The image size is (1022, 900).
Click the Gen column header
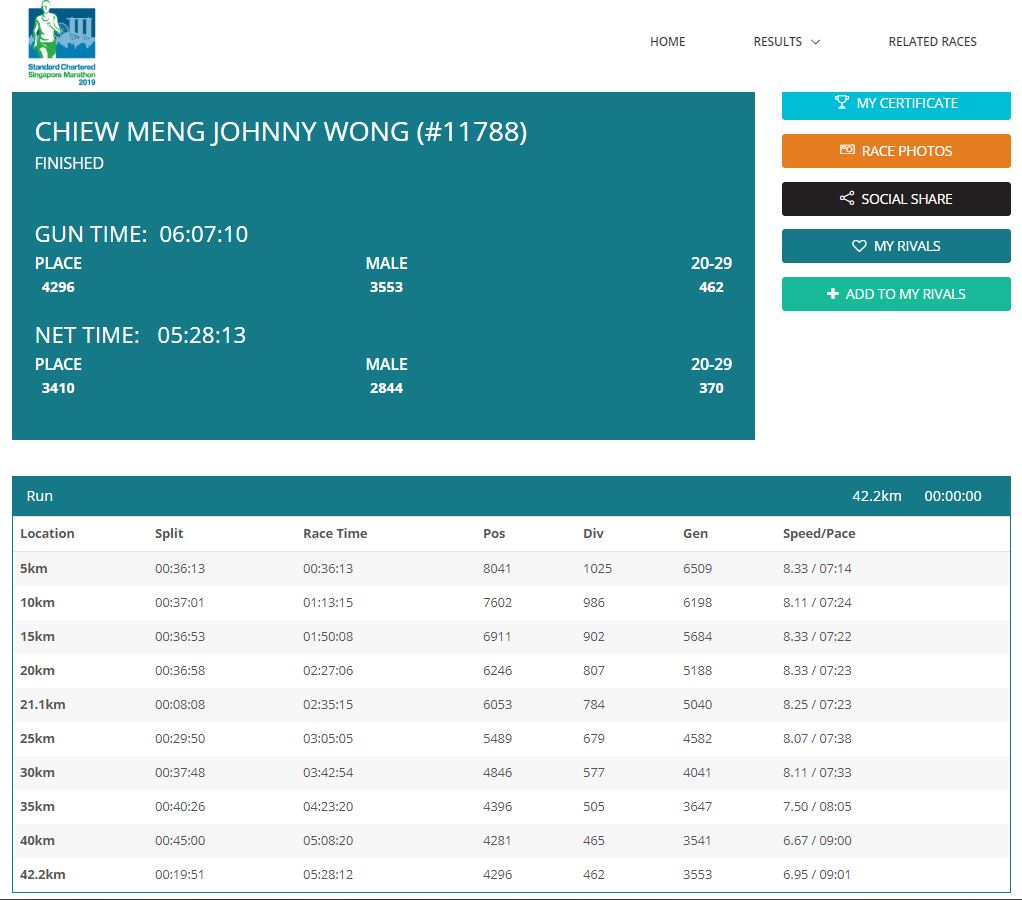(695, 533)
